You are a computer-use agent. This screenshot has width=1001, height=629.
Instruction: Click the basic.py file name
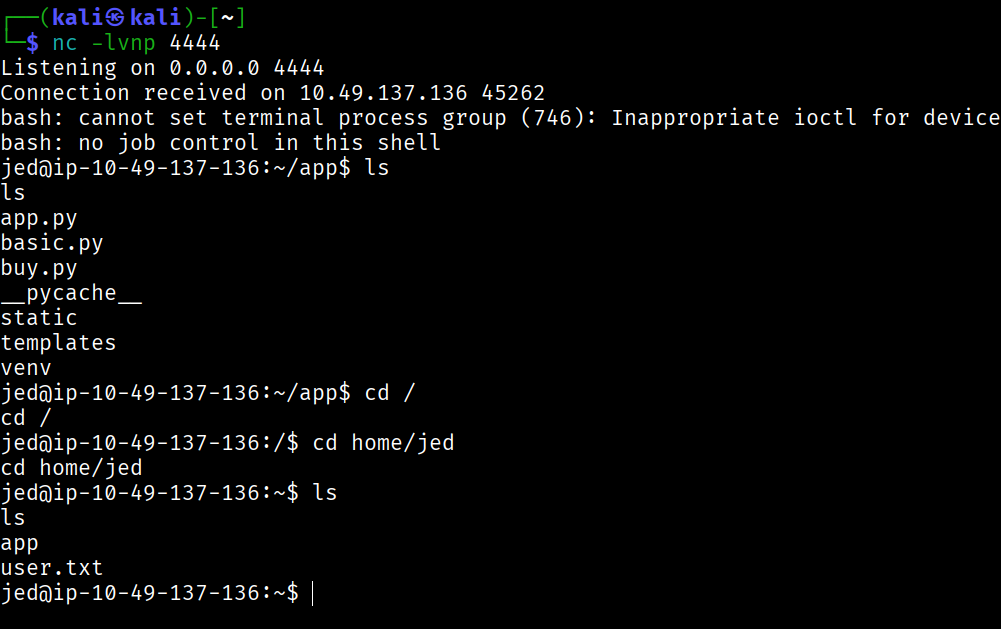click(x=52, y=243)
